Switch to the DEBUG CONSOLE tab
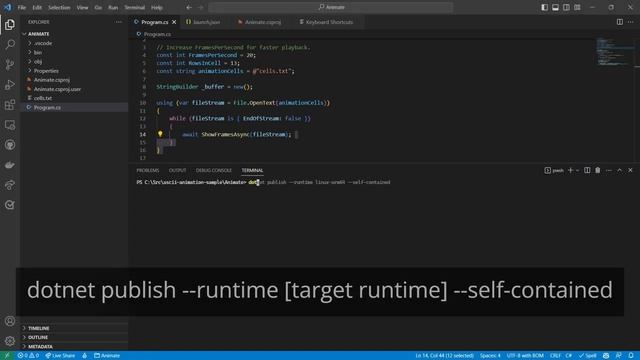This screenshot has width=640, height=360. tap(213, 170)
